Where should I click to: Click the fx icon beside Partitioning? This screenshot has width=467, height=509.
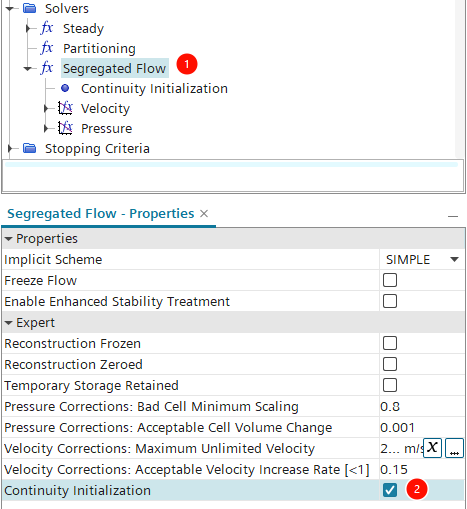point(47,48)
